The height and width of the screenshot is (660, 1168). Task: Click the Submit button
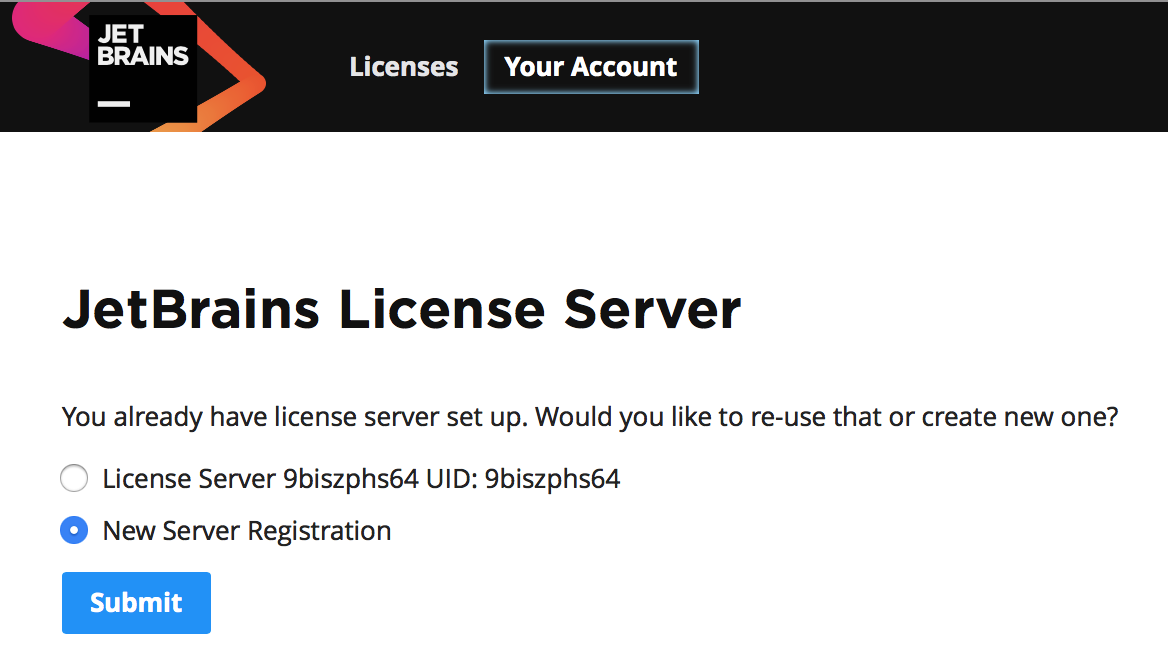click(136, 603)
